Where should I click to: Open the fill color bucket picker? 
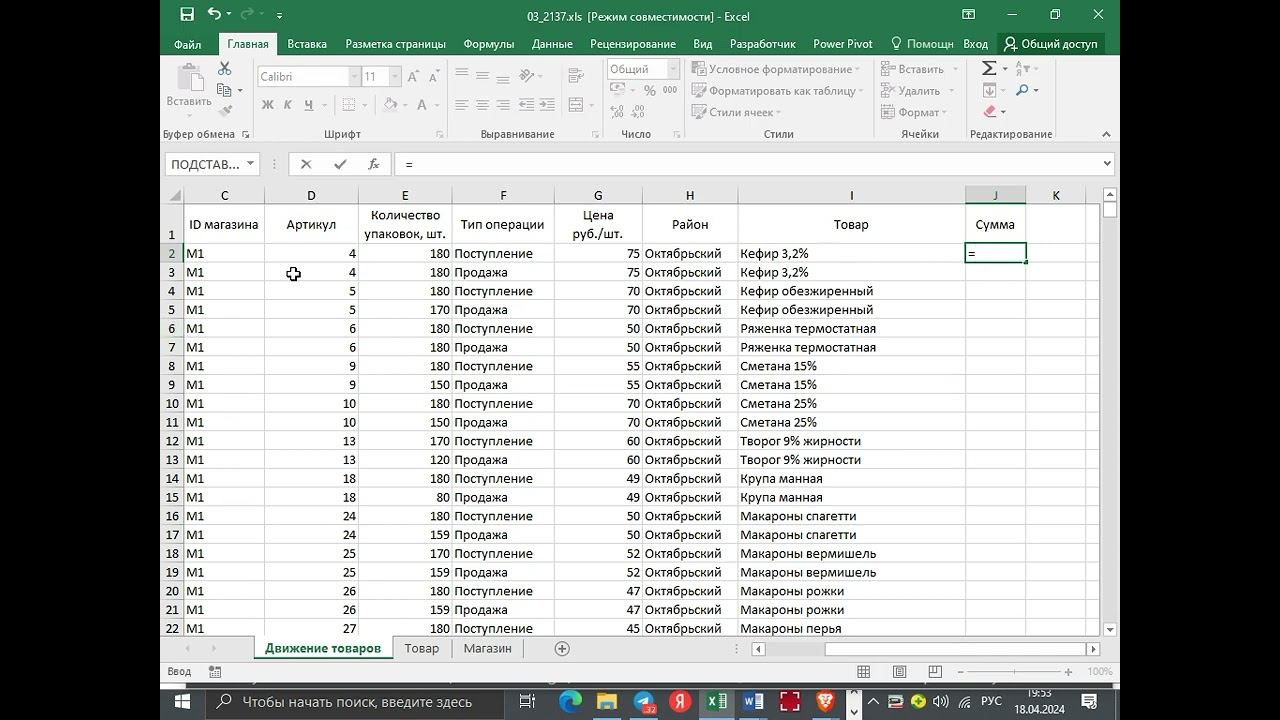click(389, 105)
